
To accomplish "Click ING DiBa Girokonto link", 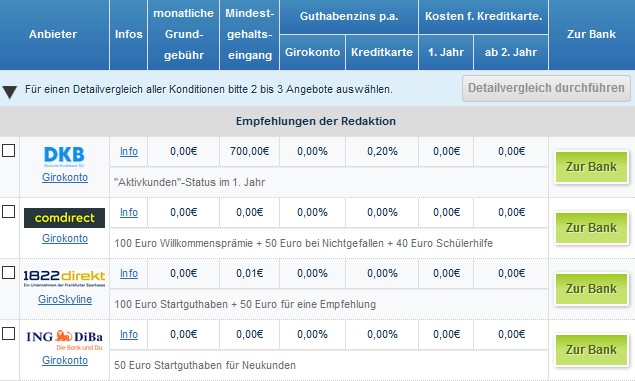I will point(65,360).
